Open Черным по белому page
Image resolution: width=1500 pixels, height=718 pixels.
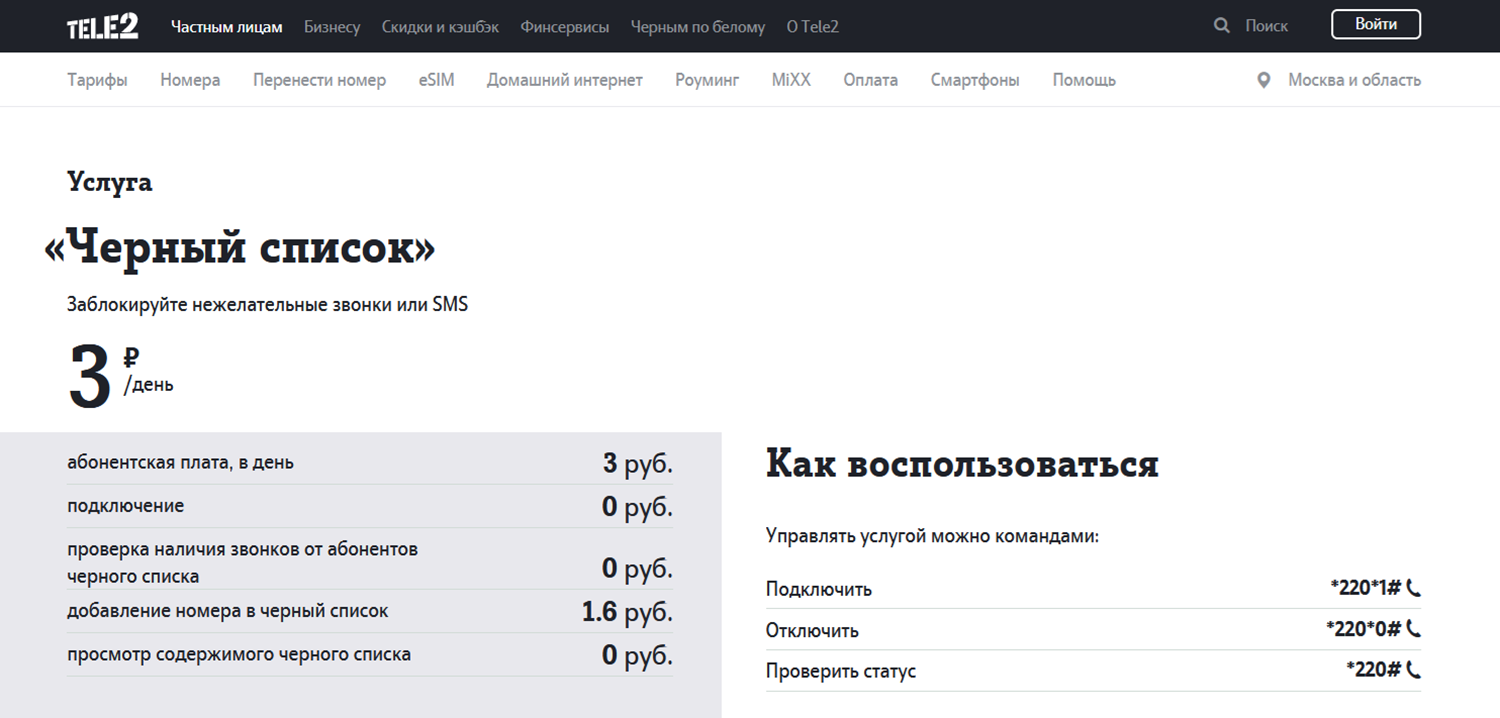(698, 27)
